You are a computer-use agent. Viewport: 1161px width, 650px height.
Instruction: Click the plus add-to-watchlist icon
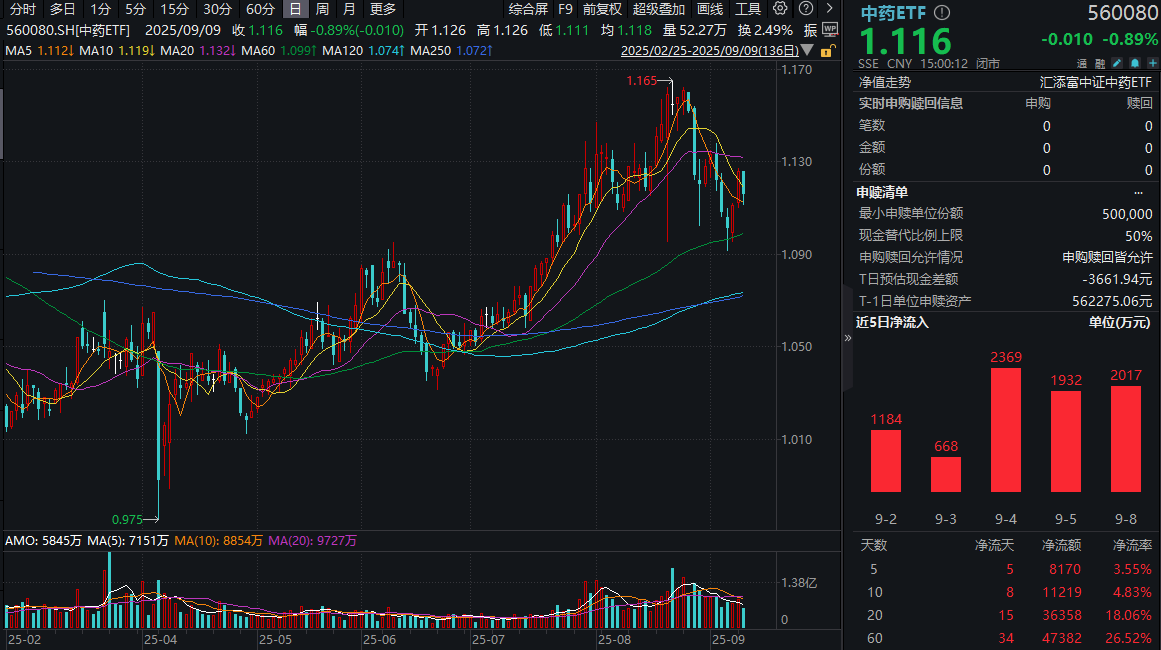[x=1152, y=64]
